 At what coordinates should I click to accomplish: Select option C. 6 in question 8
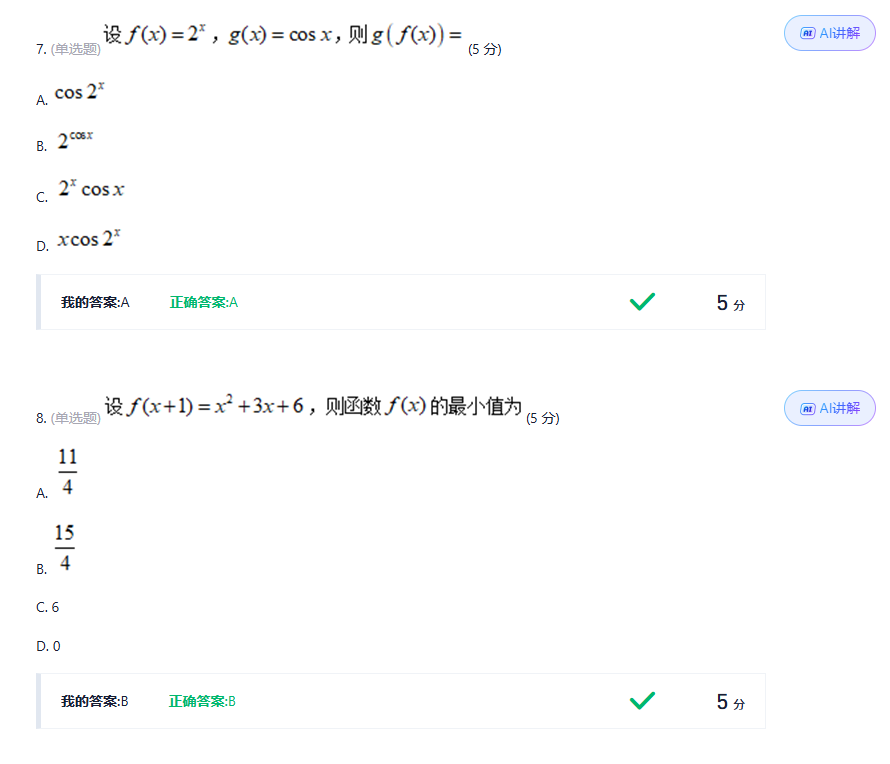tap(48, 607)
